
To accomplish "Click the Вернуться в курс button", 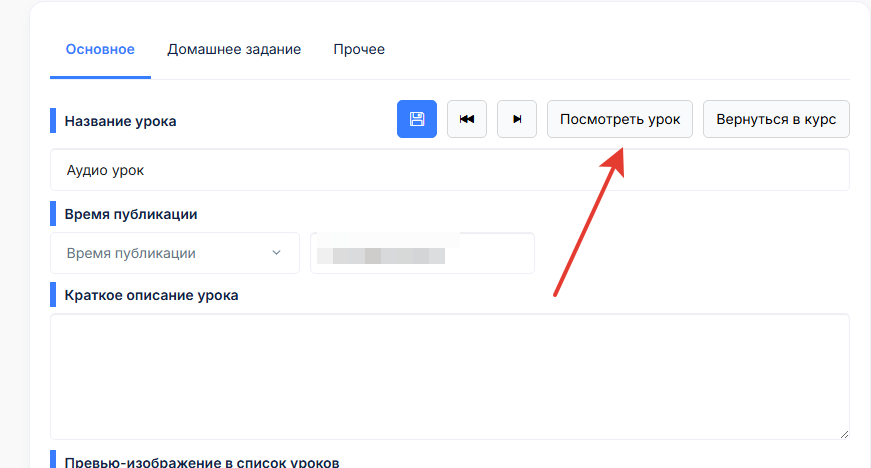I will (776, 119).
